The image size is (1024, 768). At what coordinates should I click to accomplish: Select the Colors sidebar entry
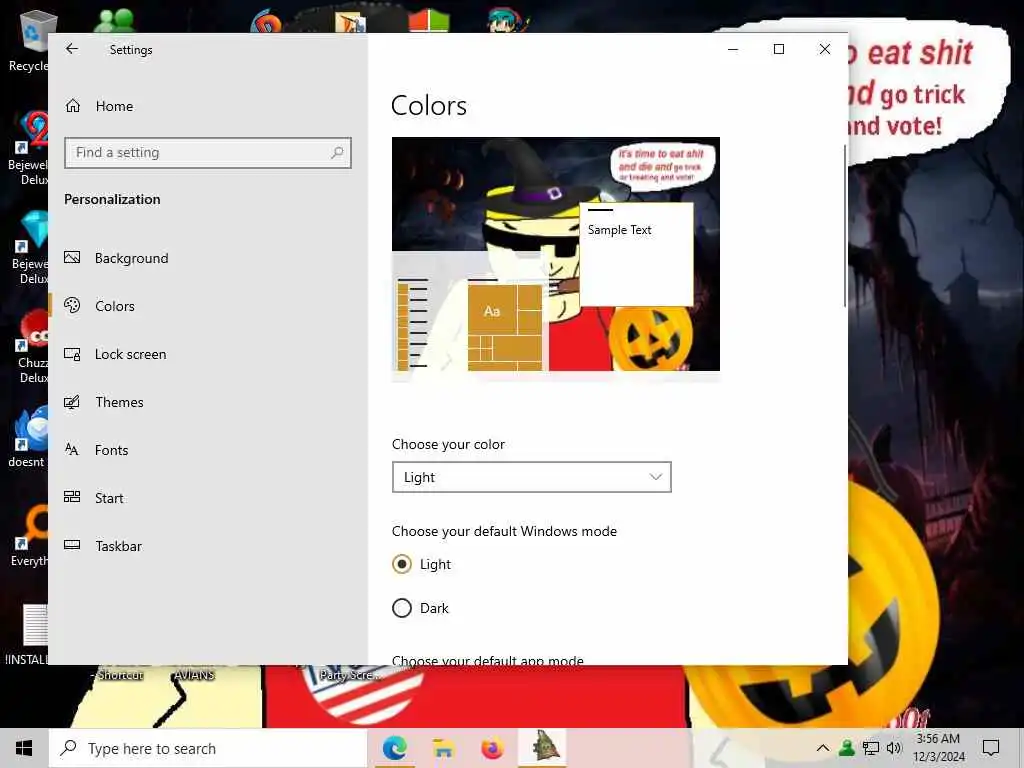(x=208, y=306)
